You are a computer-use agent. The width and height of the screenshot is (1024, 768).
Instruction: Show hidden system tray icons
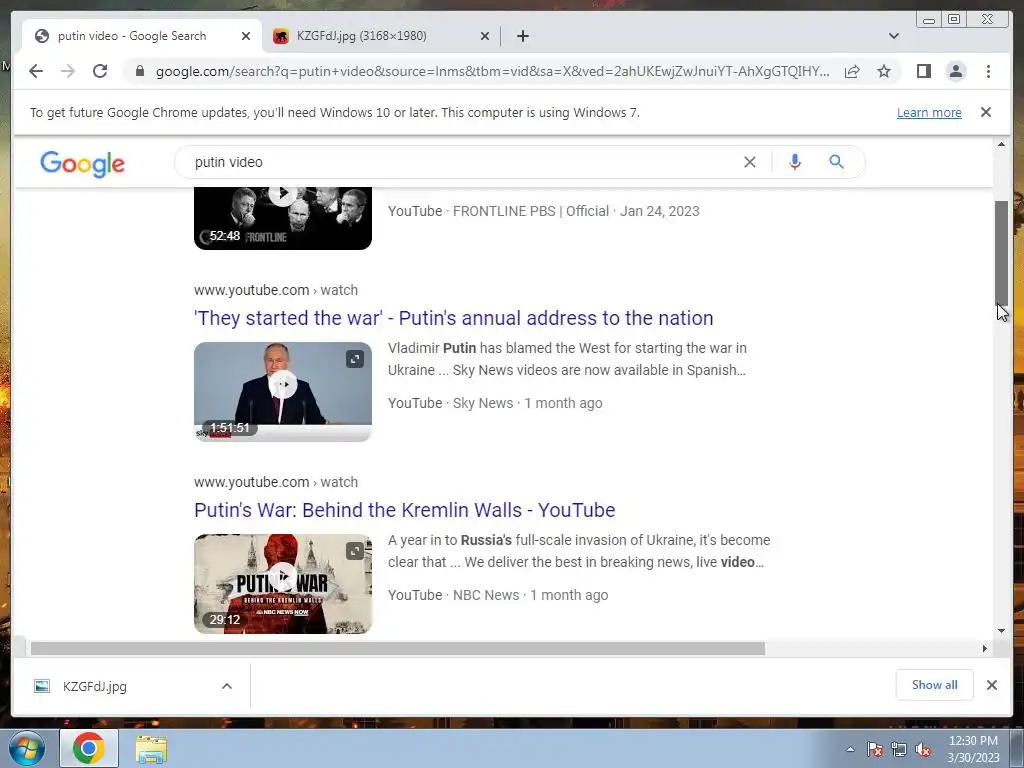tap(850, 750)
